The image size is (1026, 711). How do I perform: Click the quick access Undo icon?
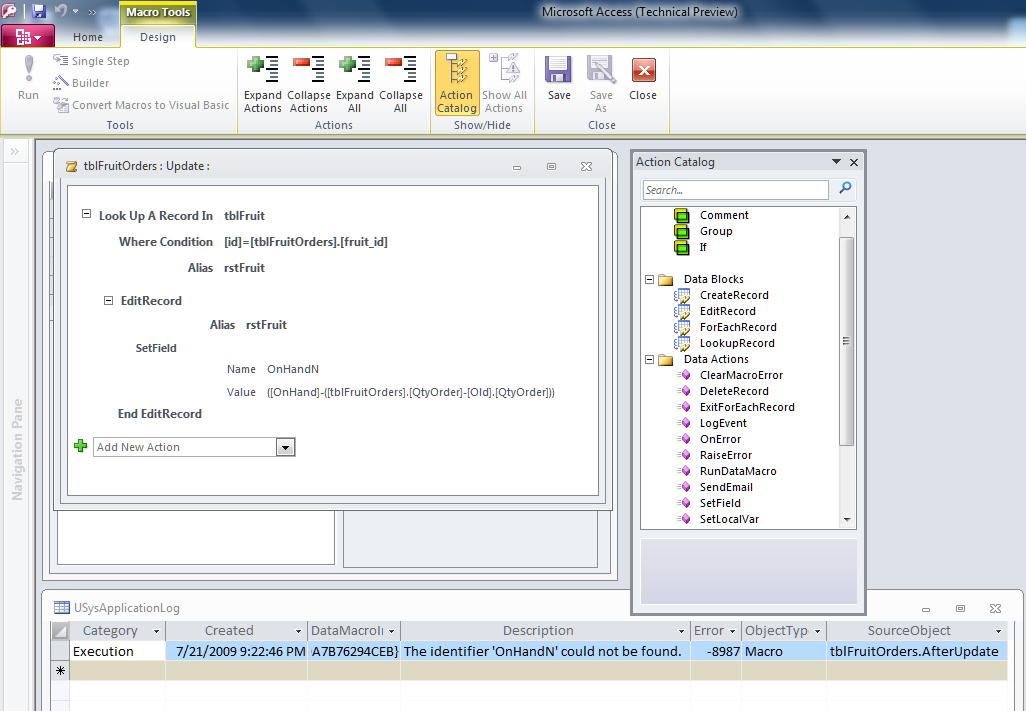point(61,10)
